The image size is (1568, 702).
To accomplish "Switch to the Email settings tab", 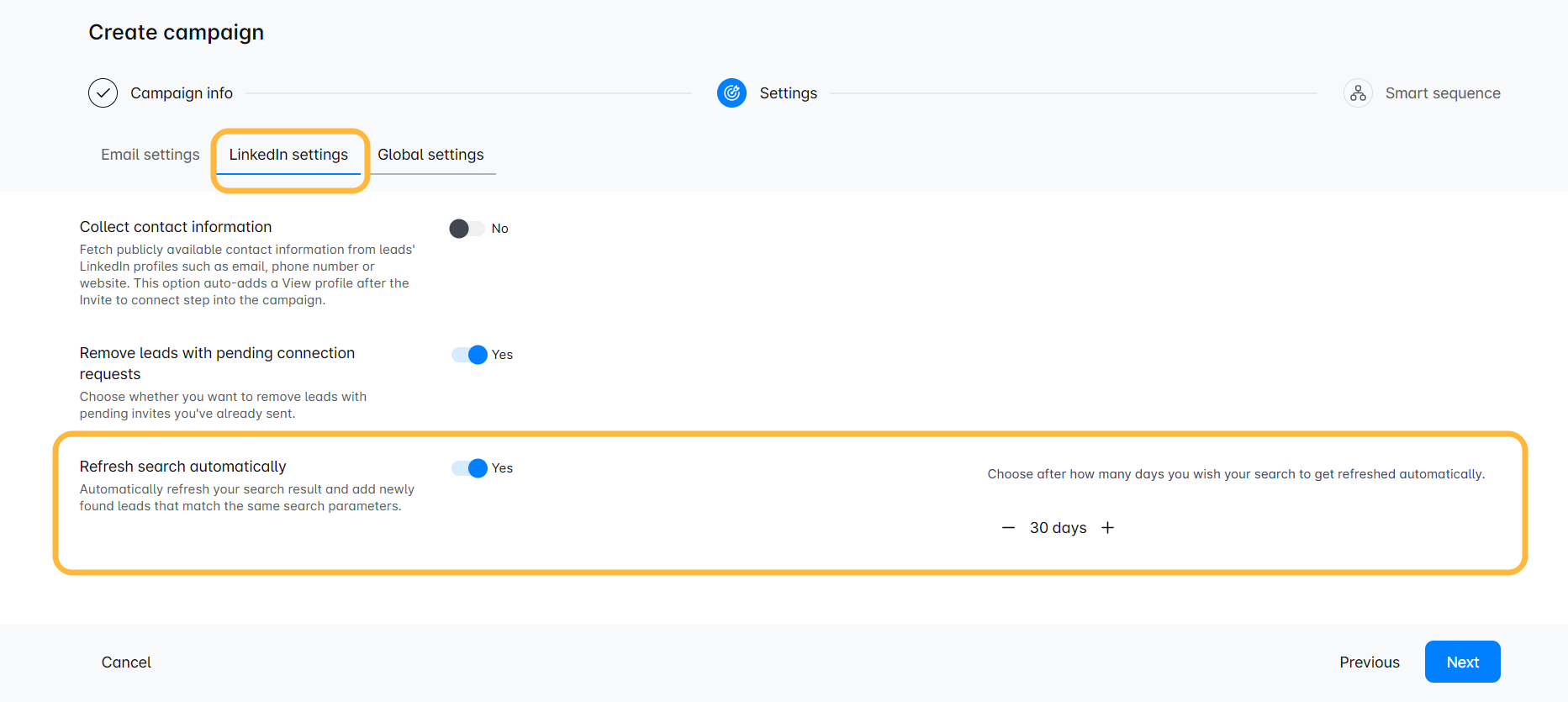I will click(x=150, y=155).
